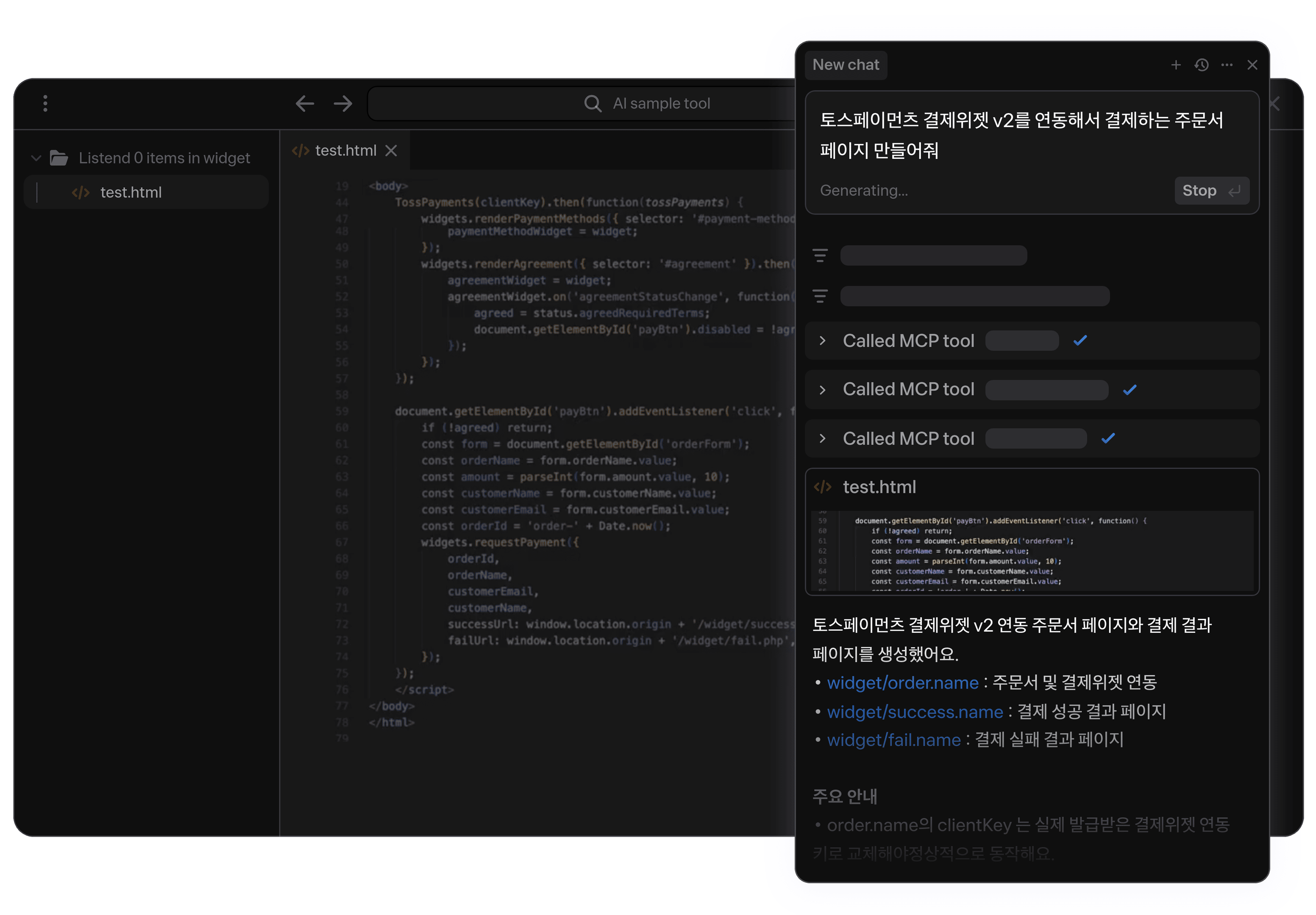
Task: Open the vertical three-dot menu top left
Action: (45, 103)
